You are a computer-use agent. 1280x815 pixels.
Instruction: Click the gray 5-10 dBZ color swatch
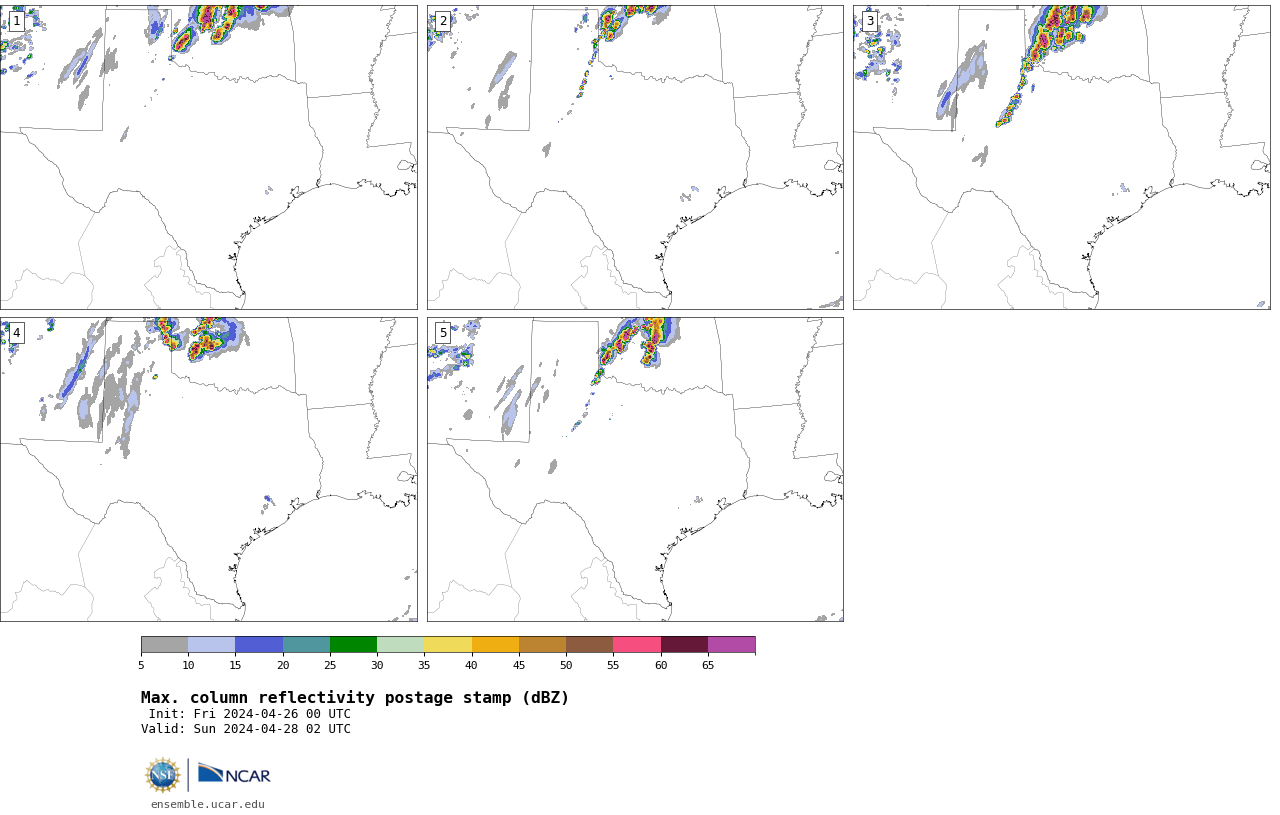[164, 645]
